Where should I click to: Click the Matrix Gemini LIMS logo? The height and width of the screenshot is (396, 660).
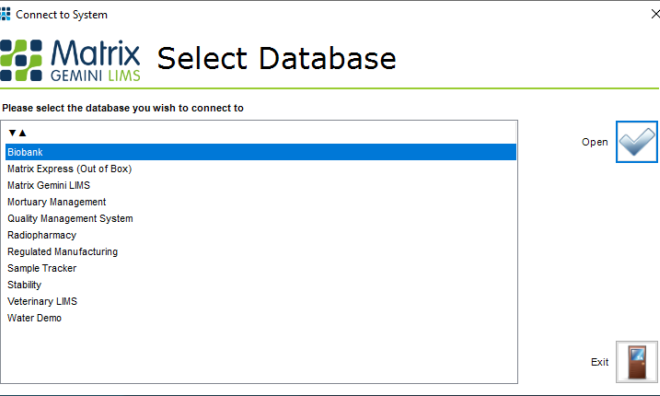tap(70, 60)
